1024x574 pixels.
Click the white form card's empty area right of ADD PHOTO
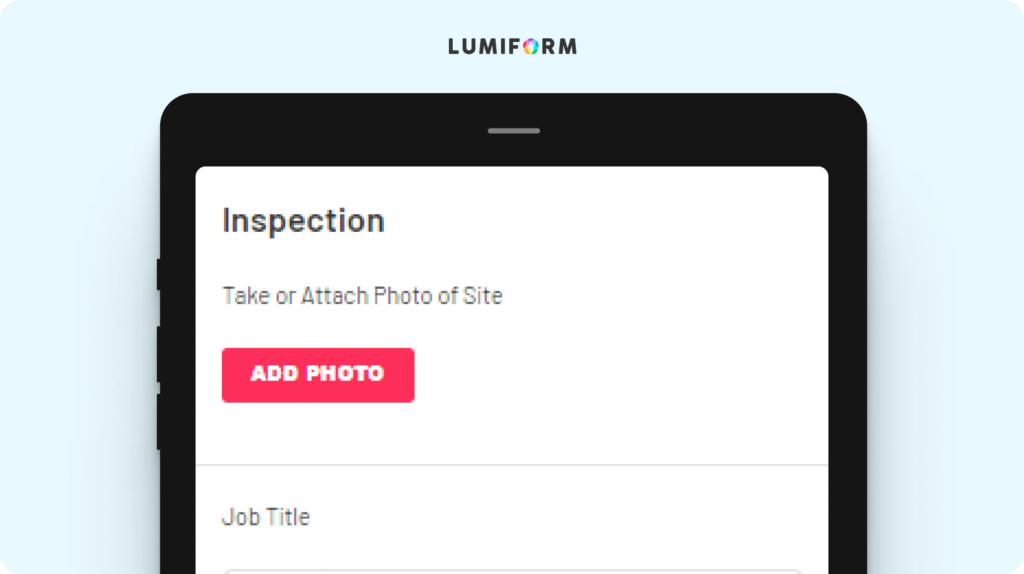tap(620, 375)
